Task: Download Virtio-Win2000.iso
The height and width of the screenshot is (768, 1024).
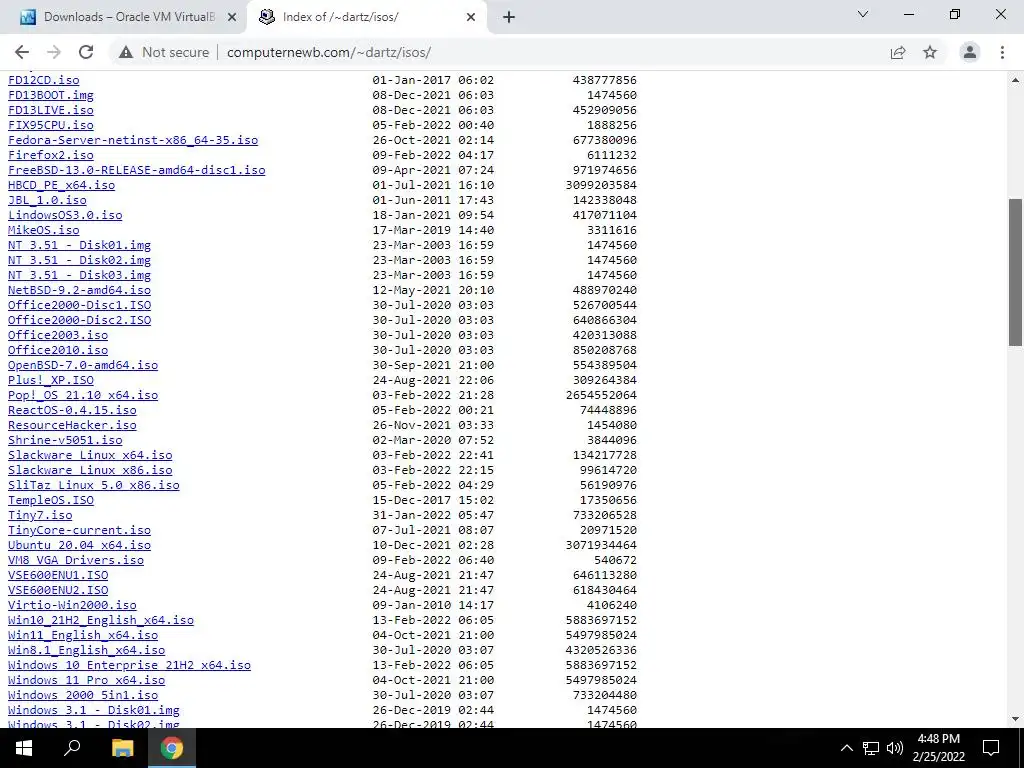Action: (72, 605)
